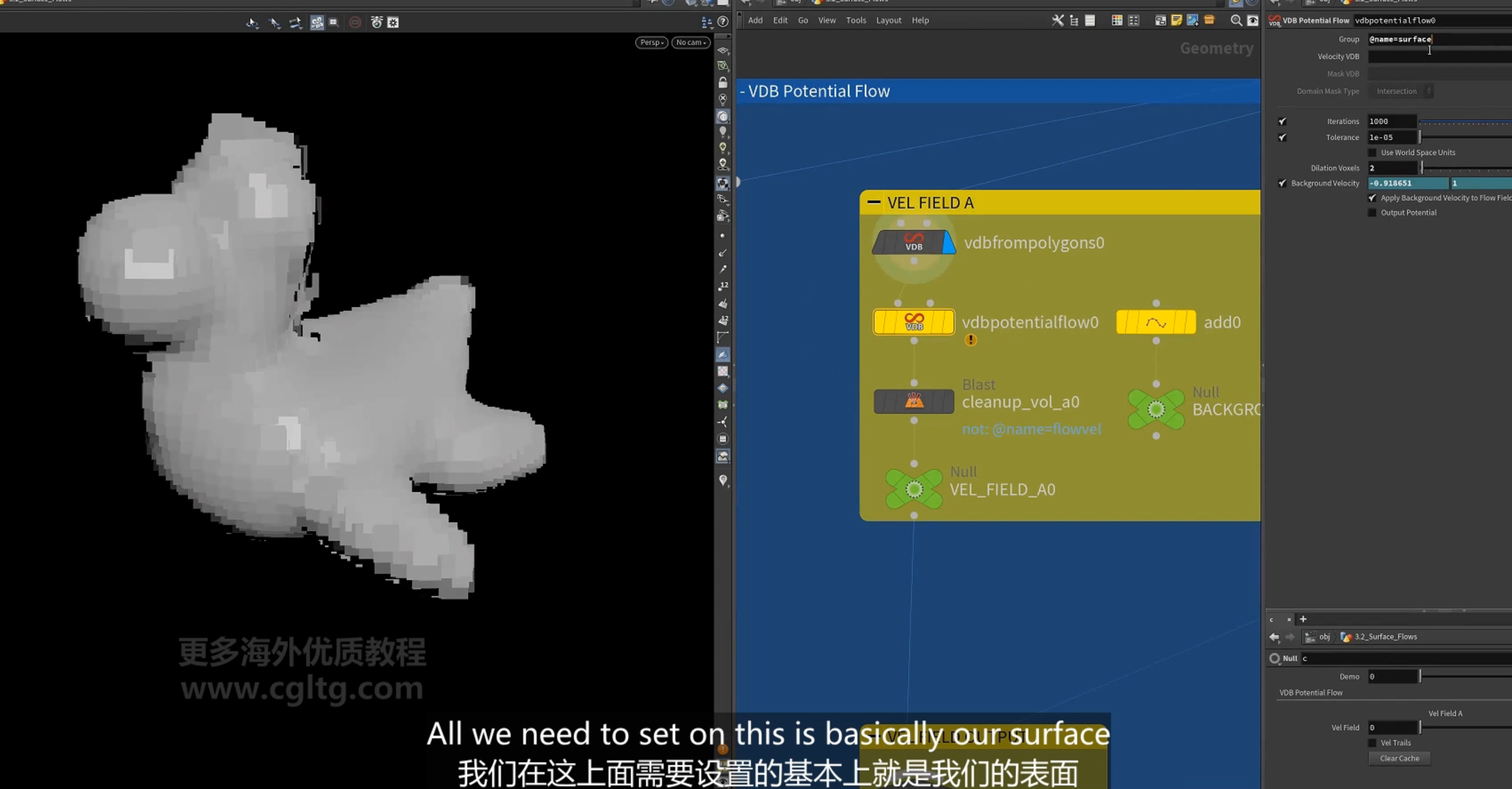Click the add0 node icon
The width and height of the screenshot is (1512, 789).
1156,322
